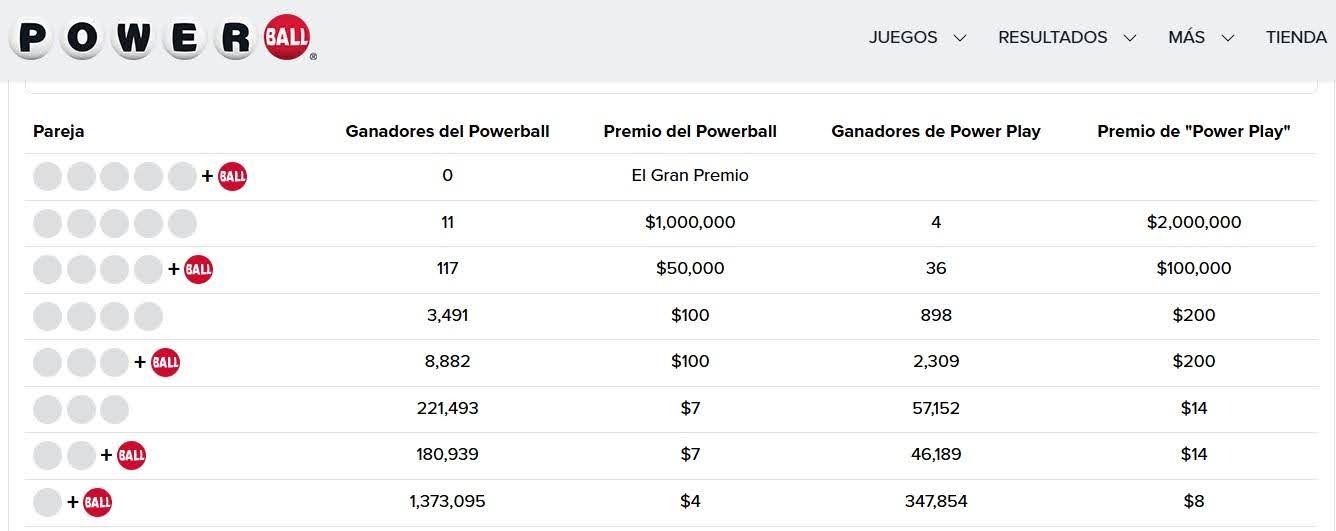
Task: Open the RESULTADOS menu
Action: click(x=1052, y=37)
